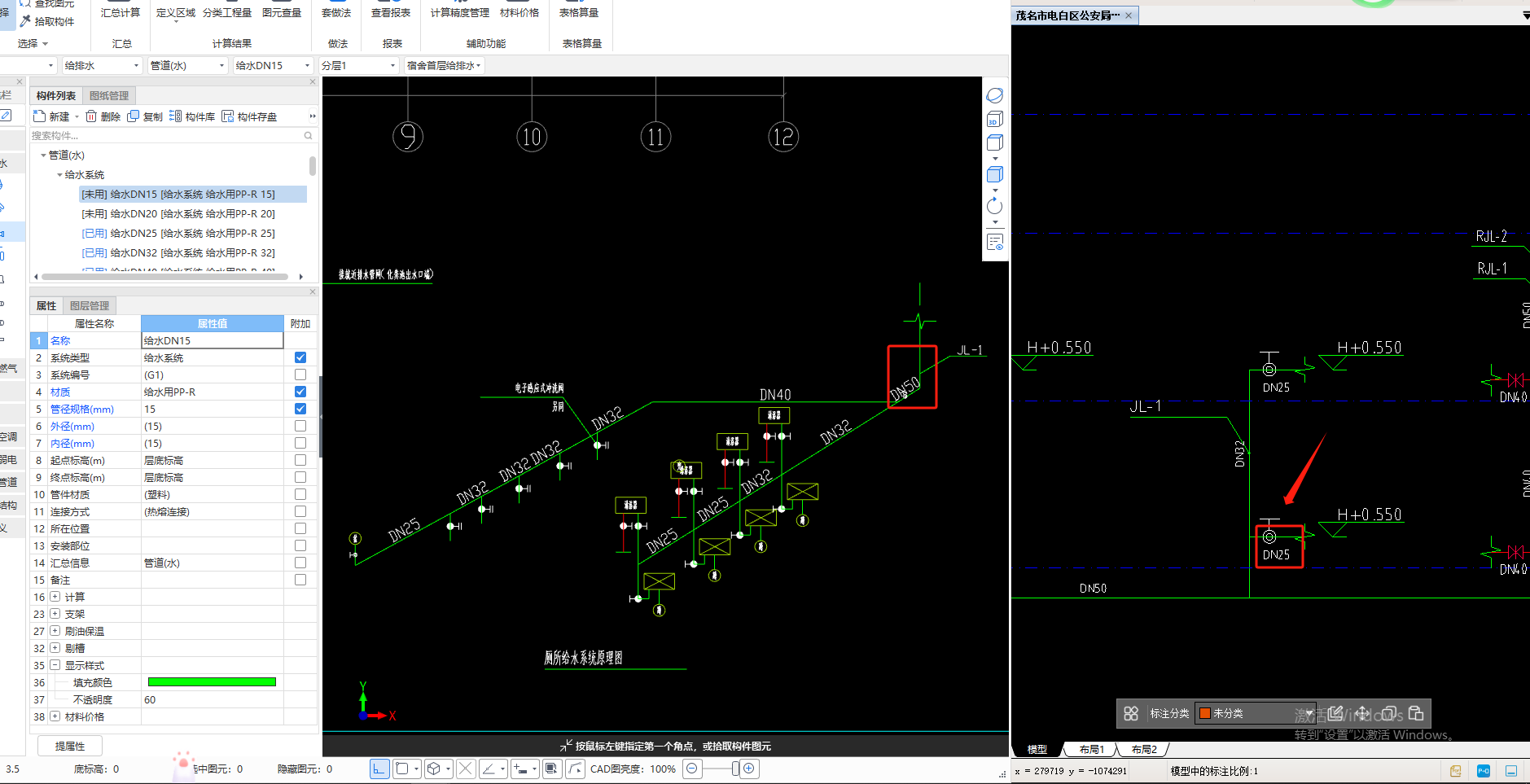1530x784 pixels.
Task: Open 构件库 component library
Action: [x=193, y=116]
